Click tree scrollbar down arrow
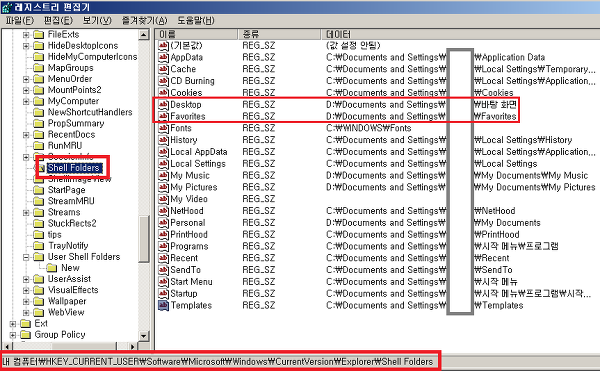 tap(143, 336)
